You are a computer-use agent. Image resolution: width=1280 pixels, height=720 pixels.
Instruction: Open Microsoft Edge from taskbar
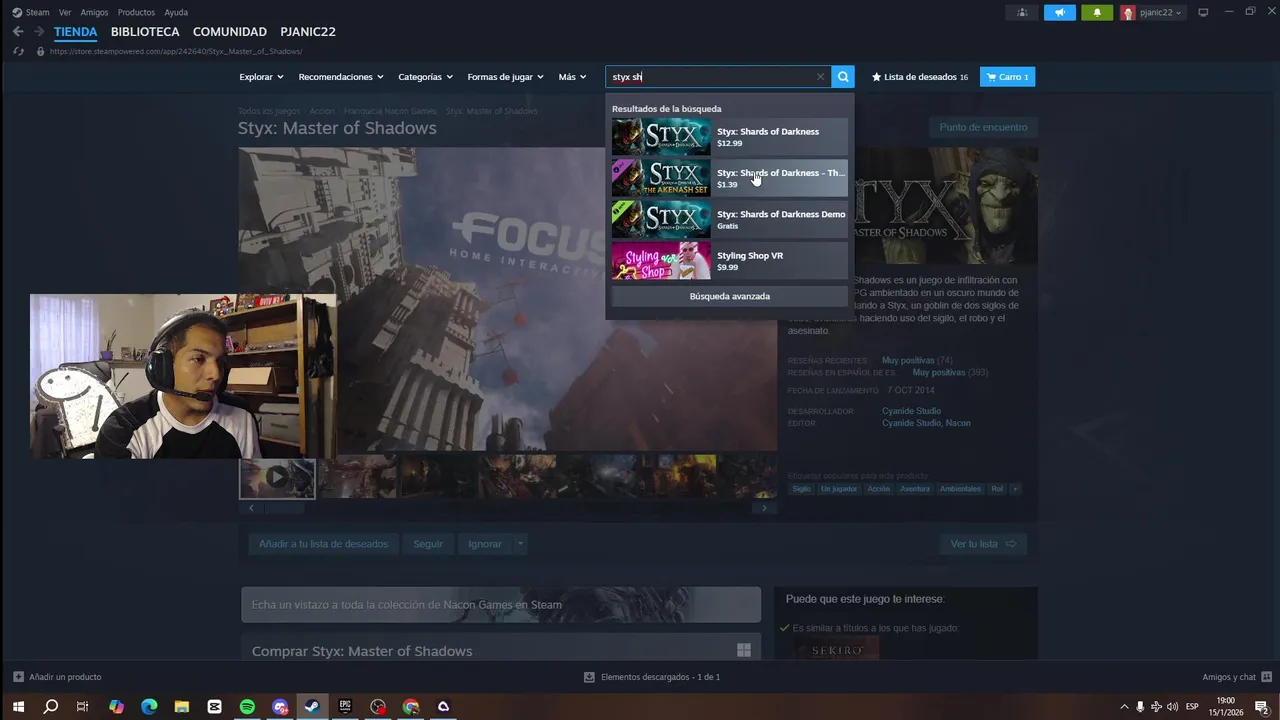(x=149, y=707)
